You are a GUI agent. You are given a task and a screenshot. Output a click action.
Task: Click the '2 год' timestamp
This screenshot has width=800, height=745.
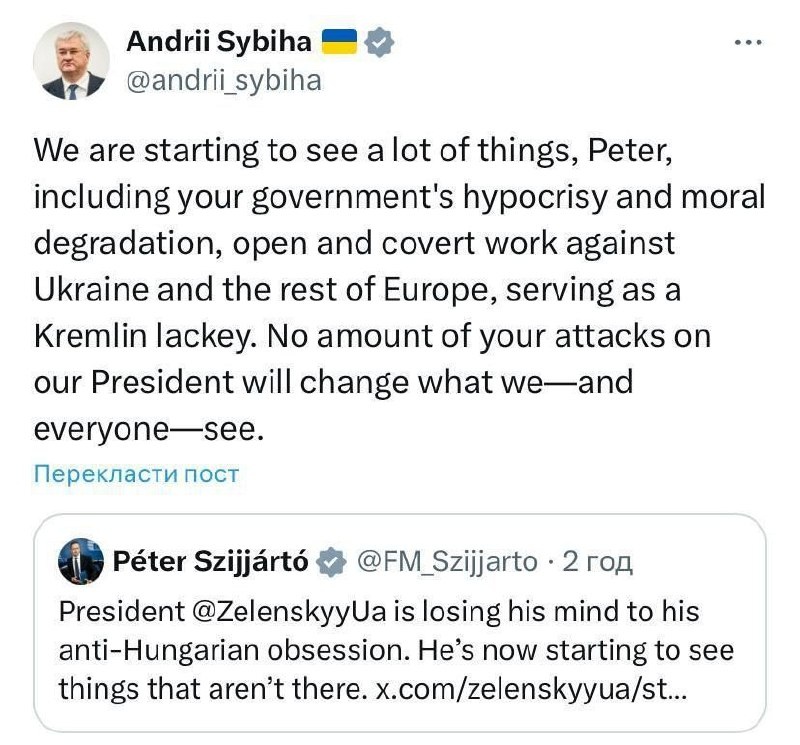[x=597, y=562]
